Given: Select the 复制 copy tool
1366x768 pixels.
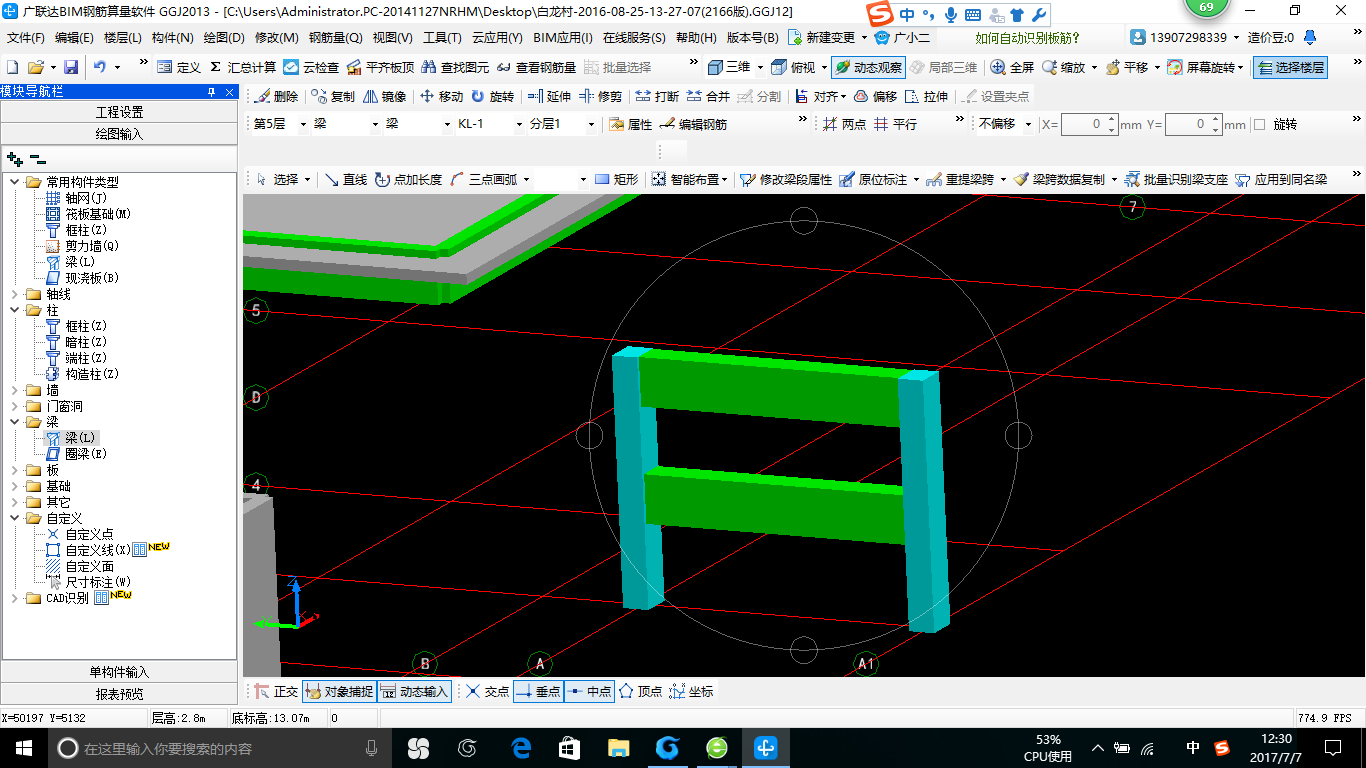Looking at the screenshot, I should (x=333, y=97).
